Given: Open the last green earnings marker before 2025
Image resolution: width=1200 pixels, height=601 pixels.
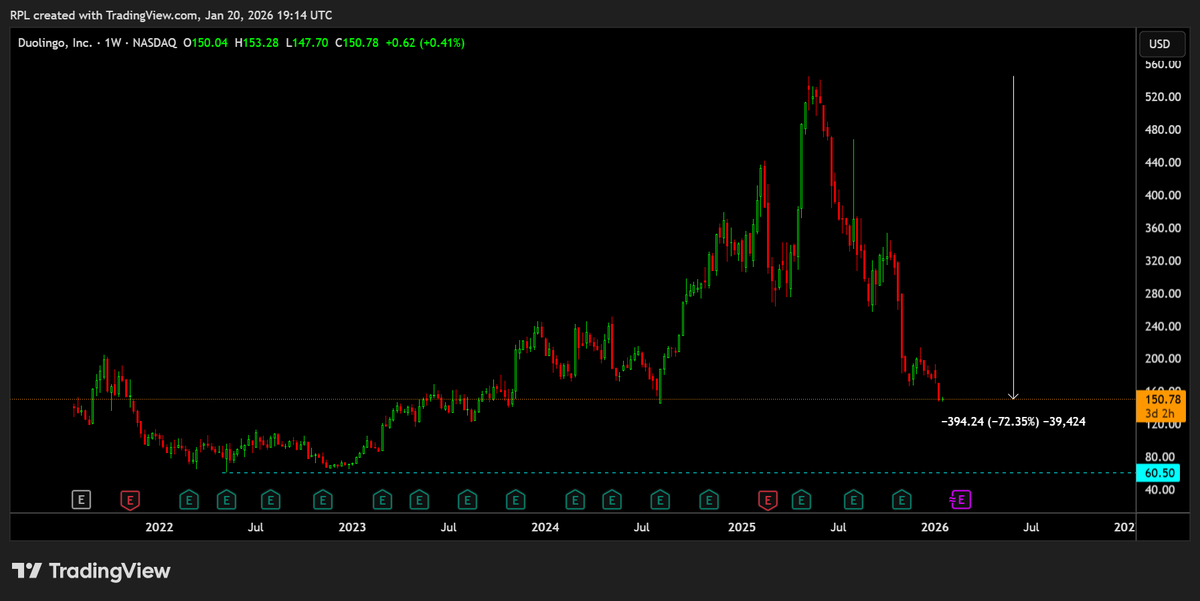Looking at the screenshot, I should [x=708, y=498].
